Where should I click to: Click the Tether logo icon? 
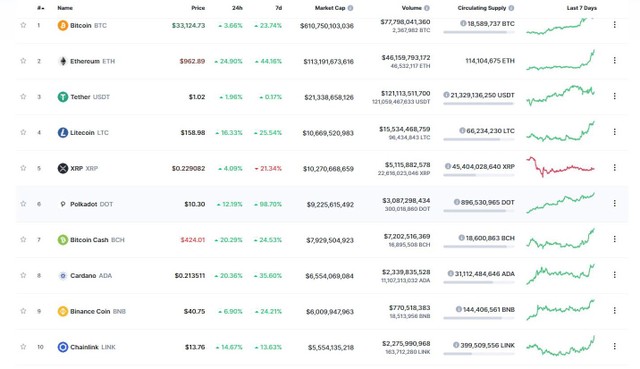click(x=62, y=97)
